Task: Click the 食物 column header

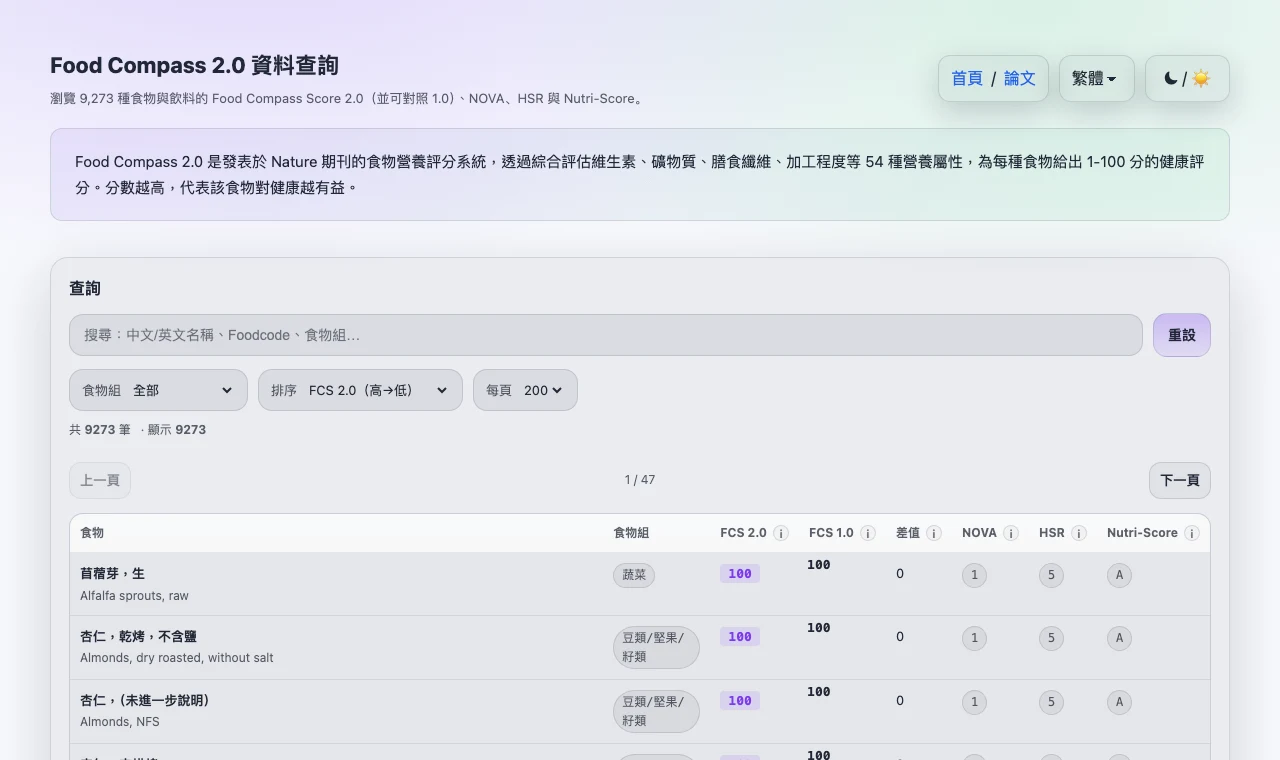Action: (x=92, y=533)
